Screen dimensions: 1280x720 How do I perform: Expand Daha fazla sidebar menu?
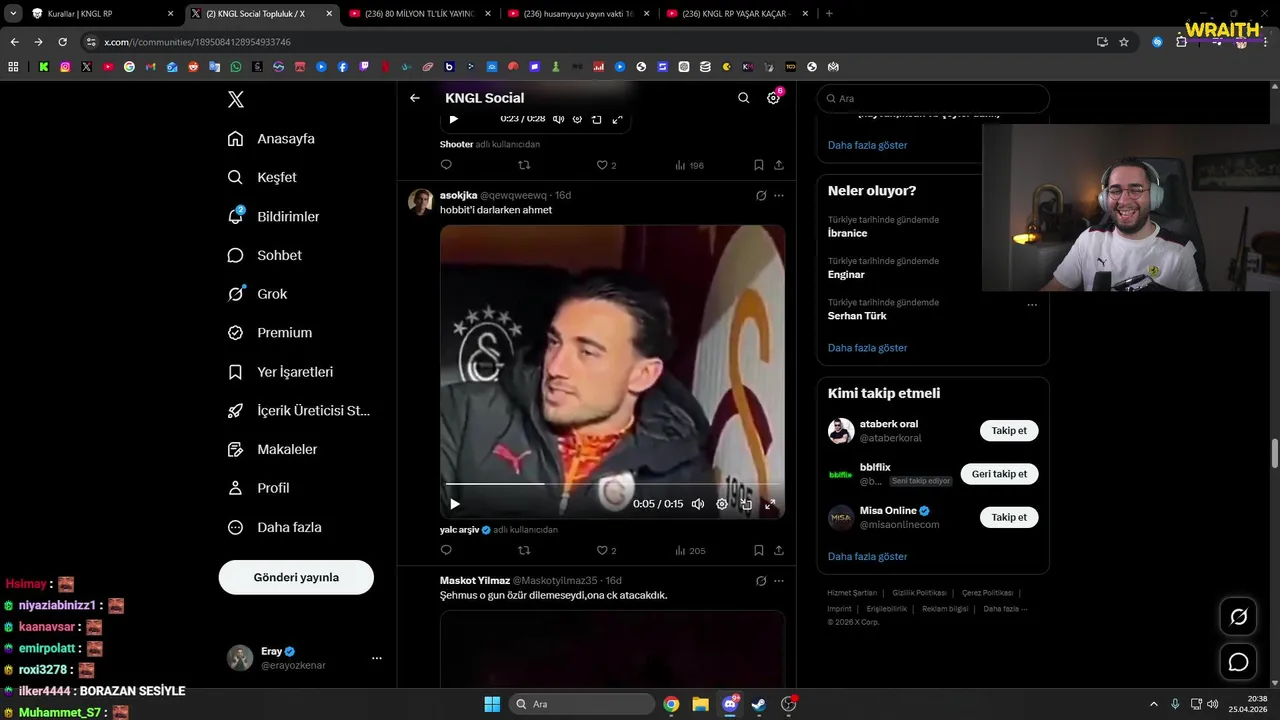coord(274,527)
